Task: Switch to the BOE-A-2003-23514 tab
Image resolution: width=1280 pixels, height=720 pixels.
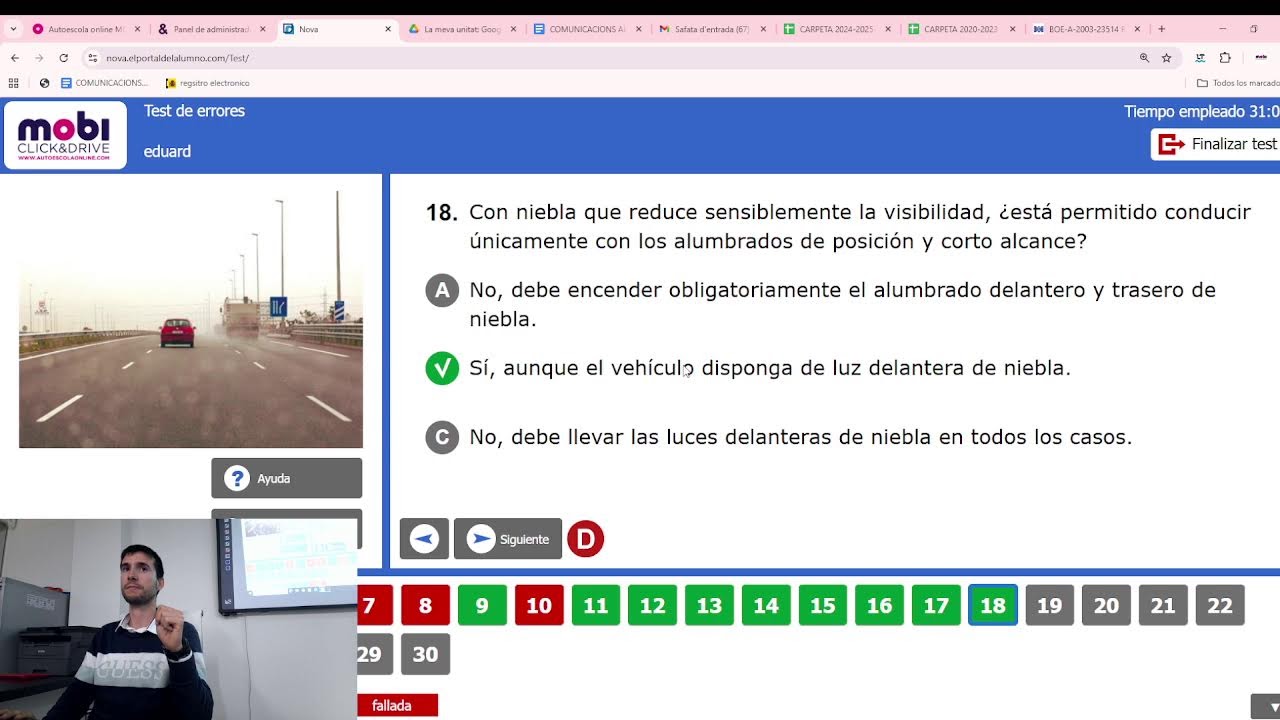Action: (x=1086, y=29)
